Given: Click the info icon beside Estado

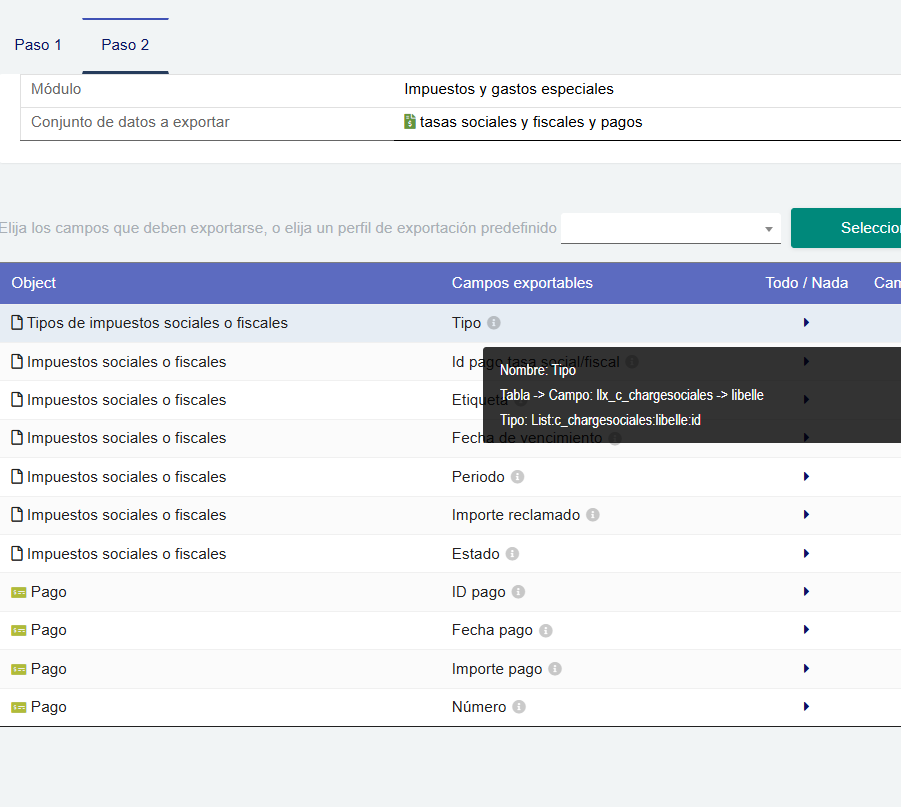Looking at the screenshot, I should (x=512, y=554).
